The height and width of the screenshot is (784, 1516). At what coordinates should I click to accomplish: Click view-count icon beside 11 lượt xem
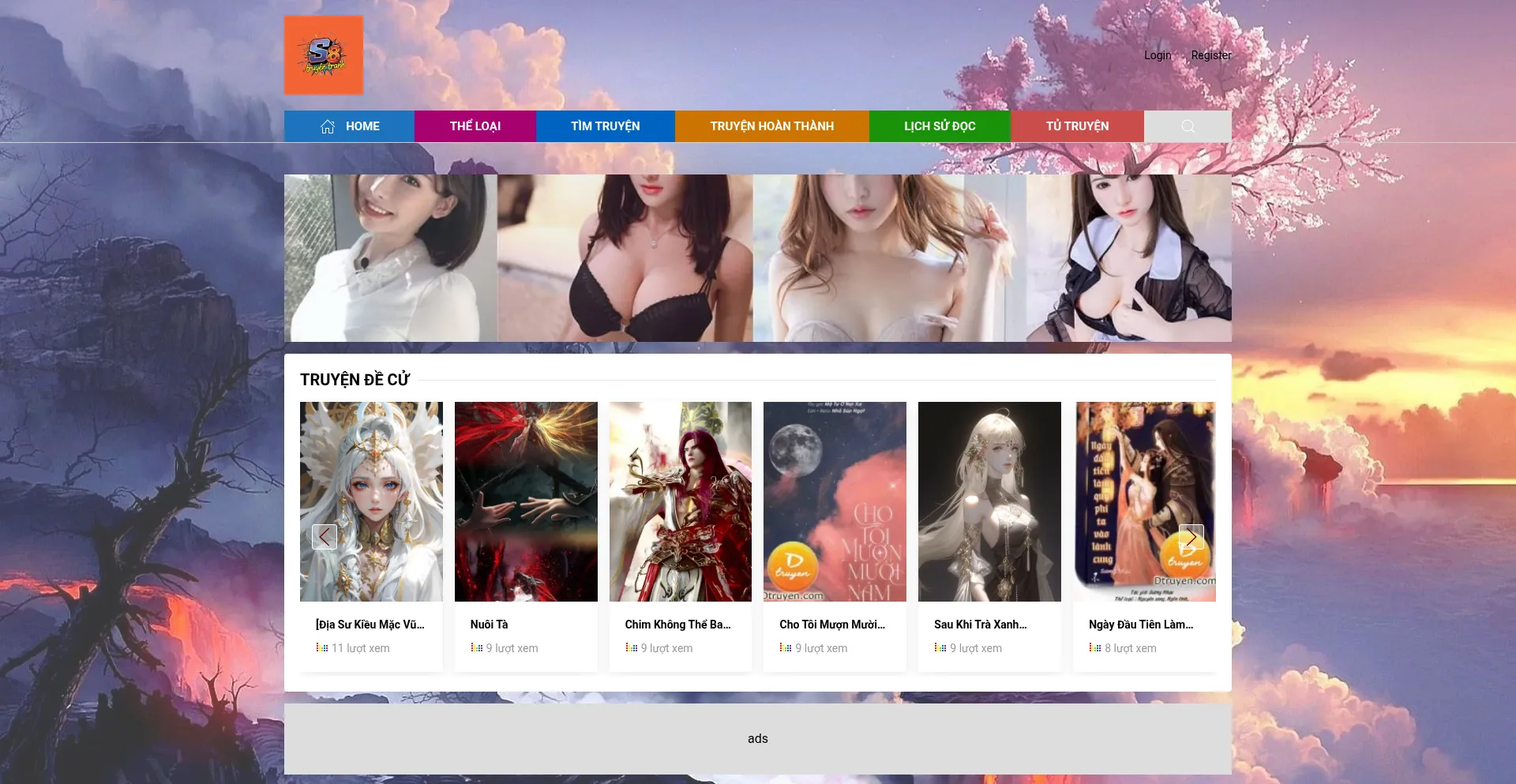coord(322,647)
